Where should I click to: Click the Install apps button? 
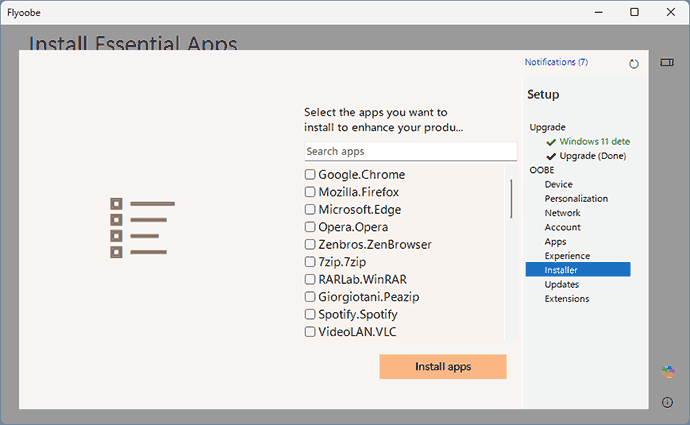click(443, 366)
